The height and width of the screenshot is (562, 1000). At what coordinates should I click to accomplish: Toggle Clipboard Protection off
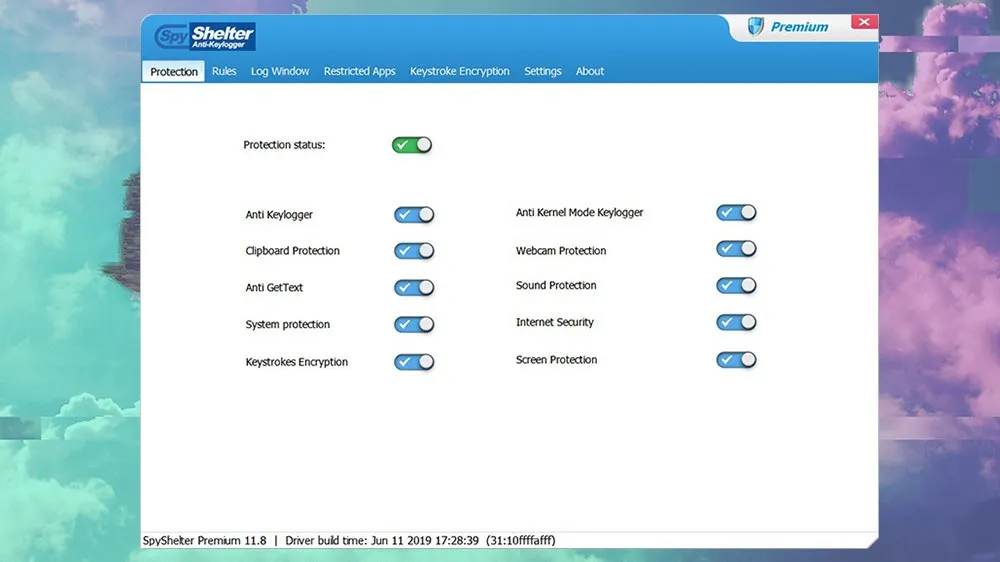tap(414, 251)
